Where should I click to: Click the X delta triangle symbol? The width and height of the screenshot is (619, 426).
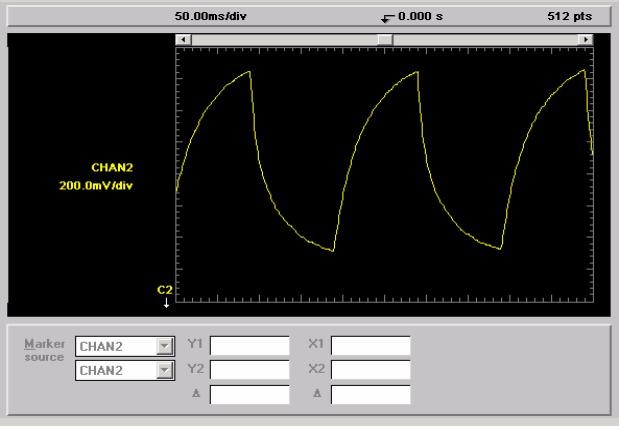(x=318, y=394)
